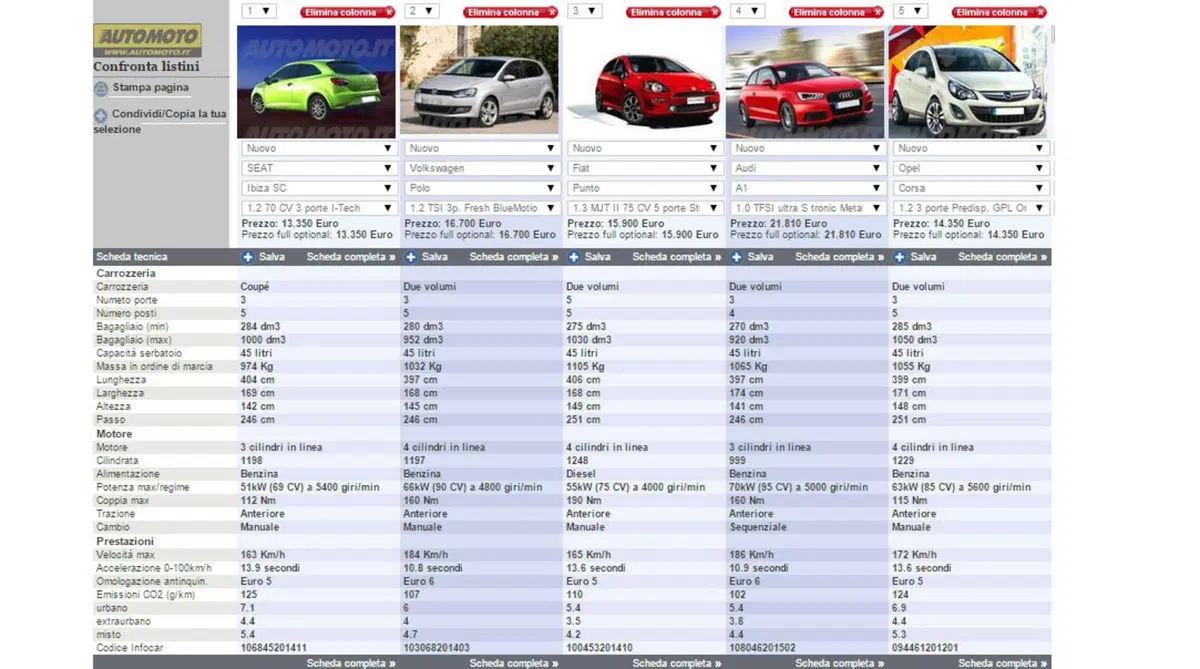Open the column position dropdown showing 1

[x=259, y=11]
